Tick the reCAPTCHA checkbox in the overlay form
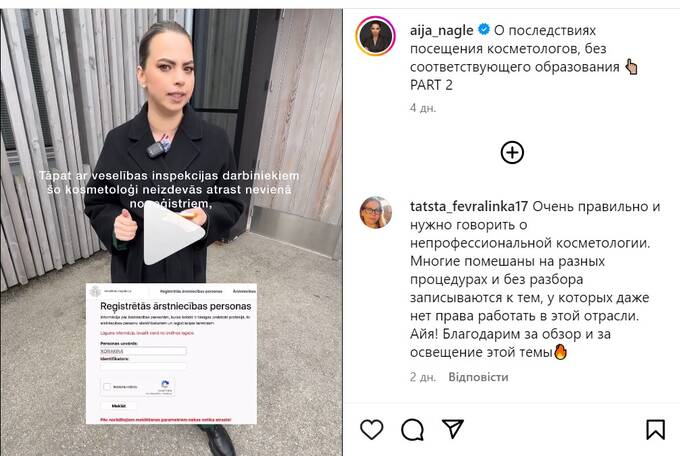 (x=107, y=387)
